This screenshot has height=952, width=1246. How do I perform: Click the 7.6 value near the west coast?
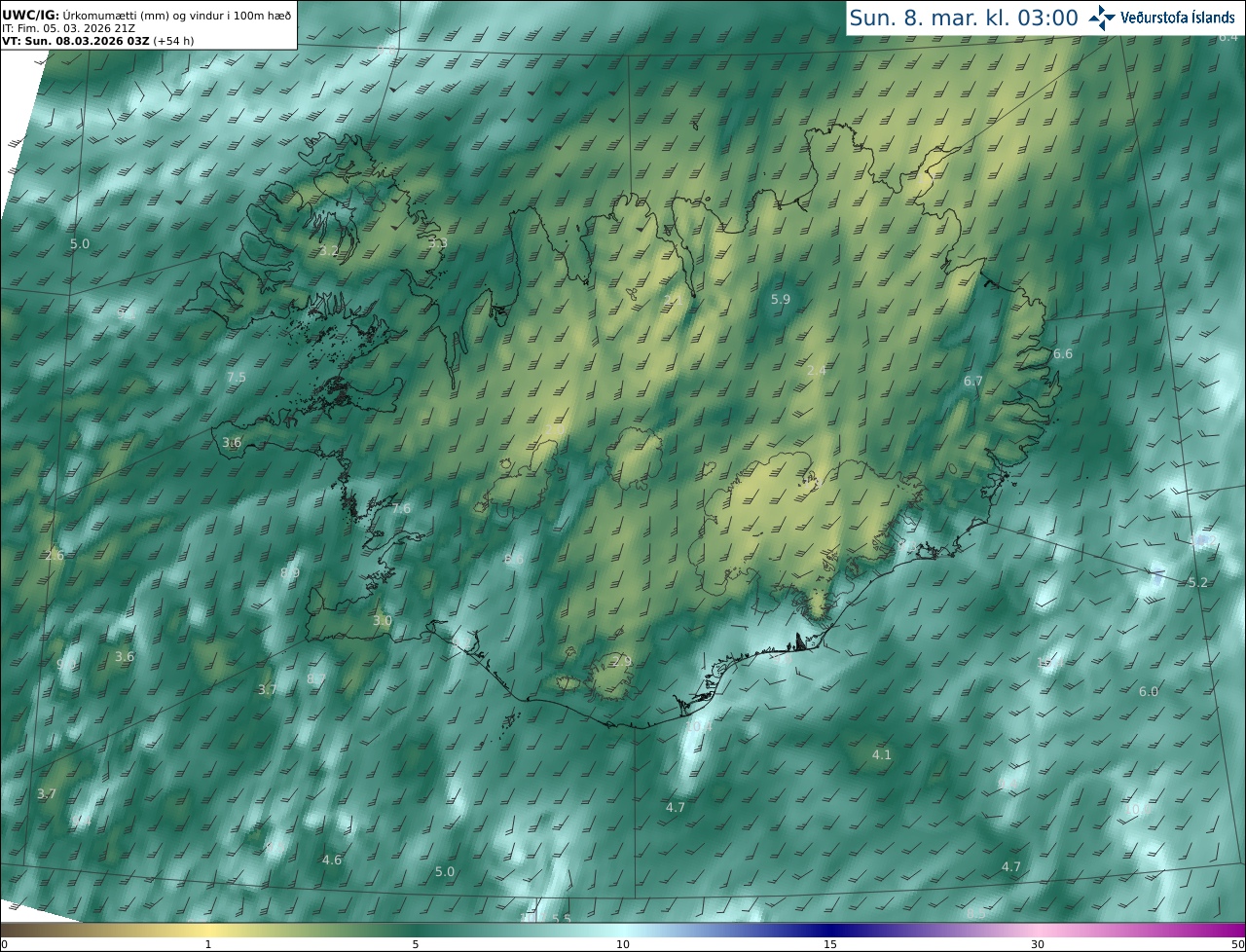[x=401, y=509]
